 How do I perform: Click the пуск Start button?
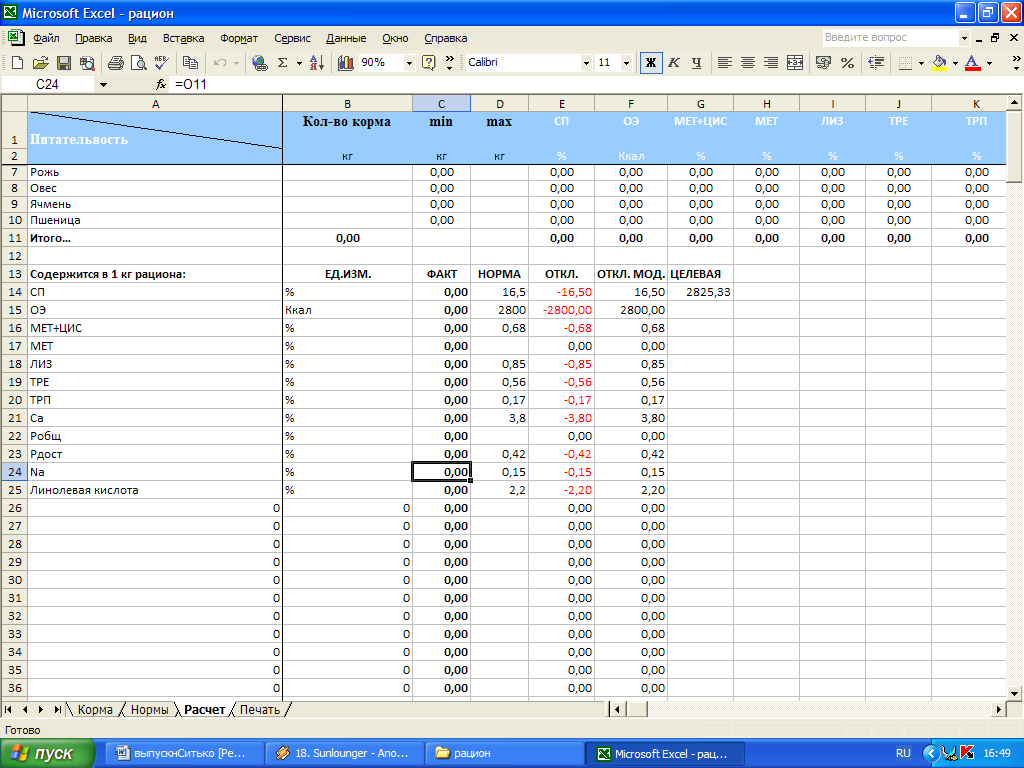coord(48,753)
